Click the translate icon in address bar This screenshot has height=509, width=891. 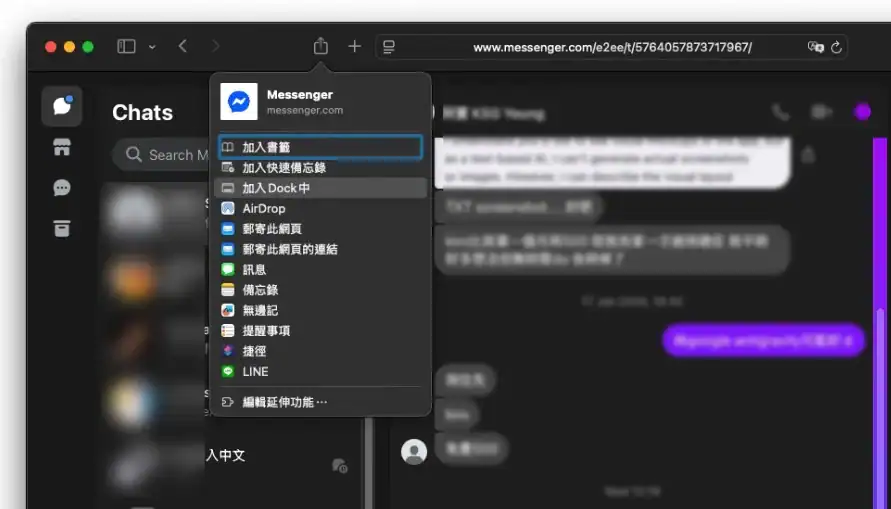[x=816, y=47]
